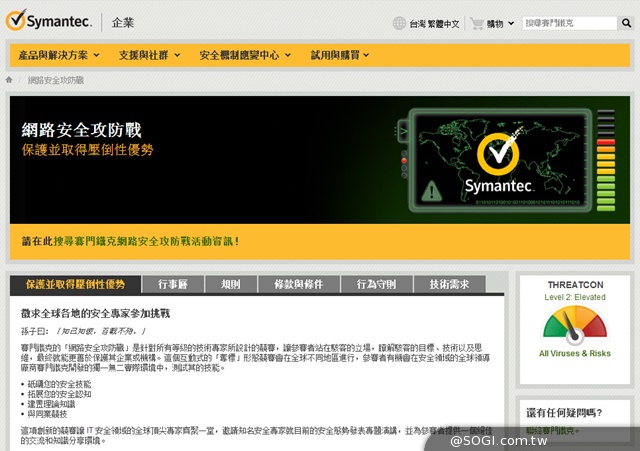Click the world map threat monitor image
Image resolution: width=640 pixels, height=451 pixels.
pos(500,160)
